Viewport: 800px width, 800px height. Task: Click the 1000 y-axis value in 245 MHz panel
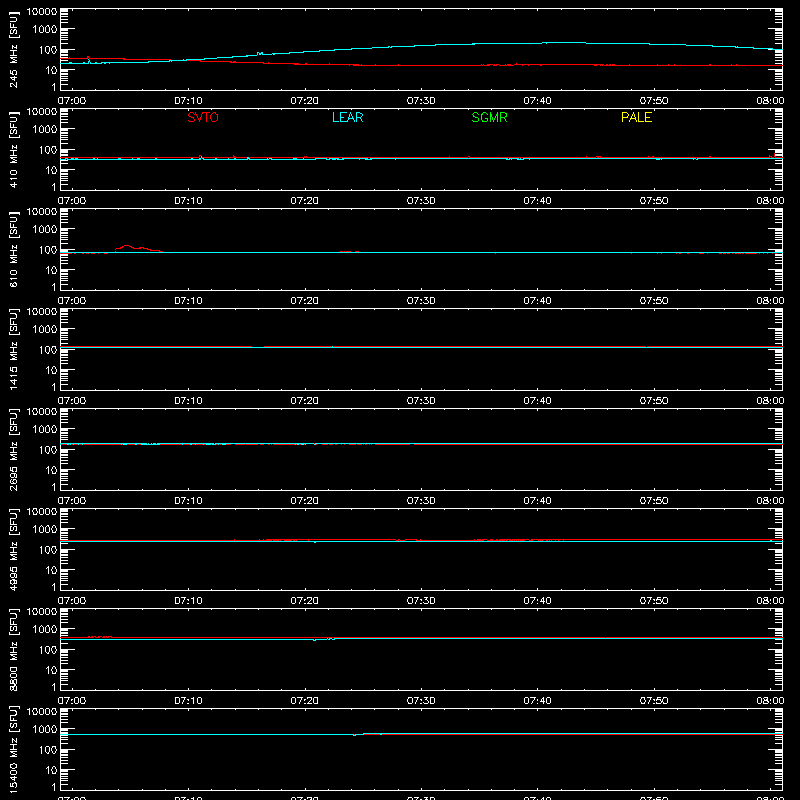coord(45,30)
